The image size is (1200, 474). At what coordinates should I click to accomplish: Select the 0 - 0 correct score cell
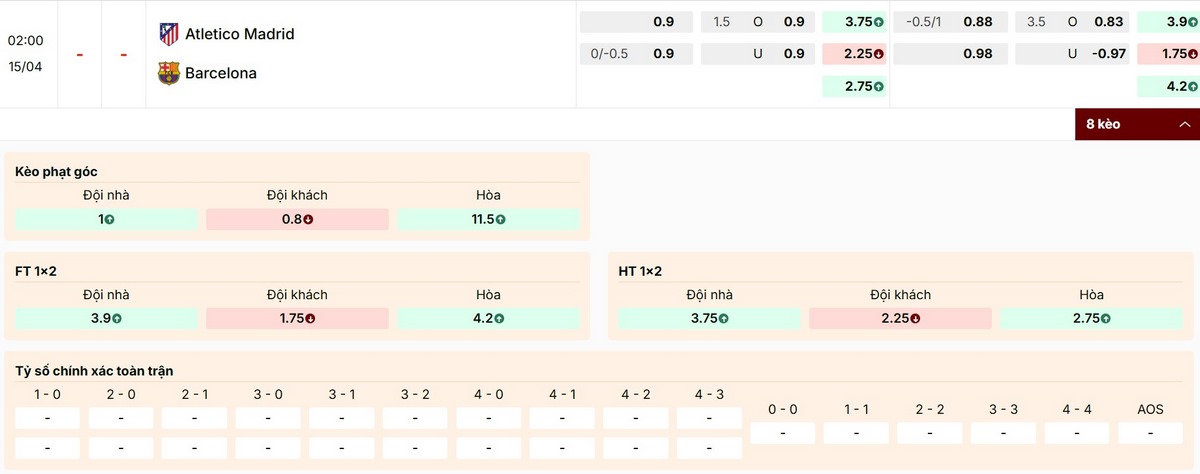782,433
